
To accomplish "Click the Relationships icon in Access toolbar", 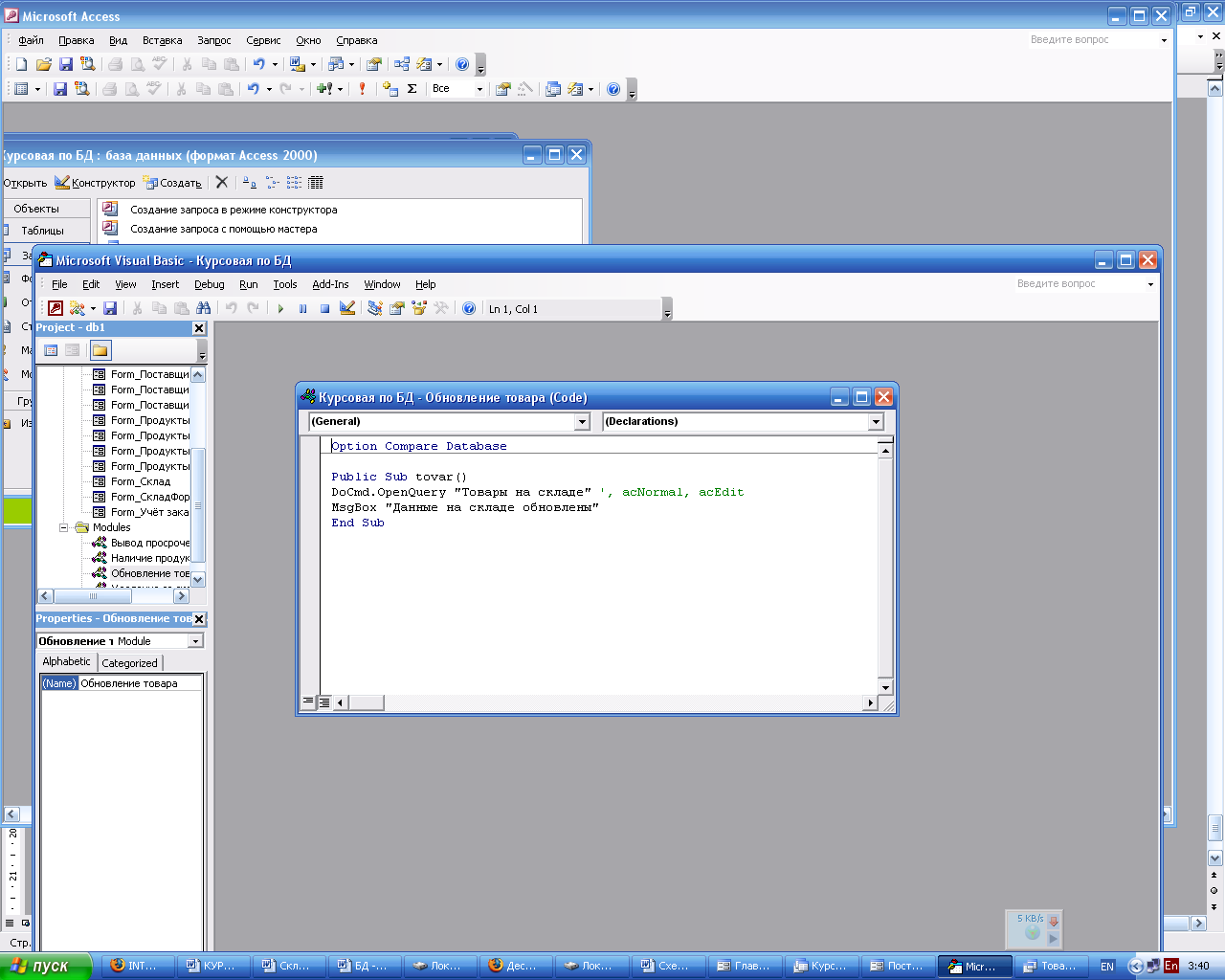I will 402,64.
